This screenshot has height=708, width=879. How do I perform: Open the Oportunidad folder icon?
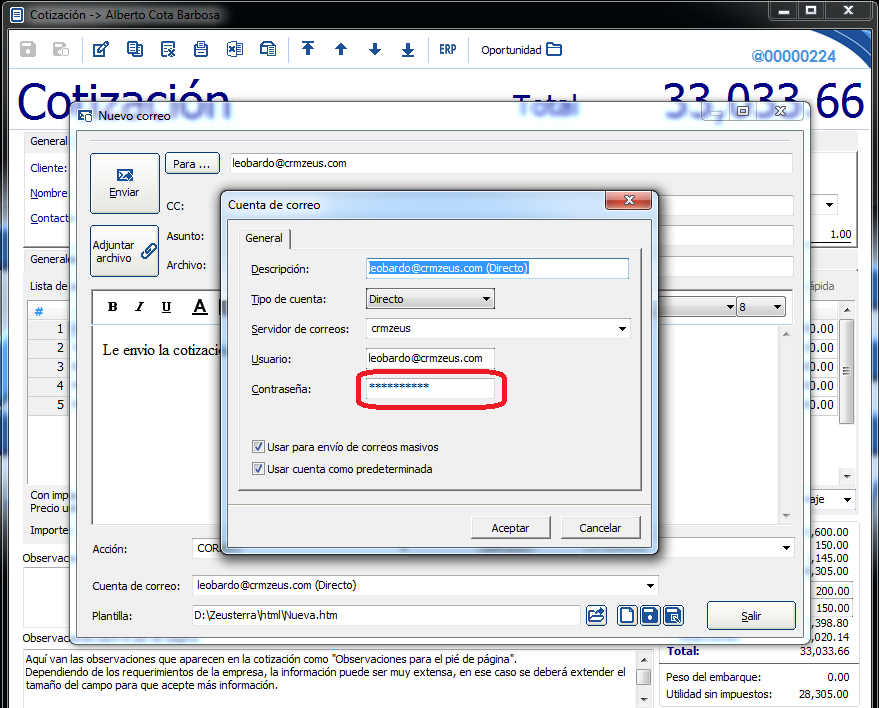[x=554, y=50]
